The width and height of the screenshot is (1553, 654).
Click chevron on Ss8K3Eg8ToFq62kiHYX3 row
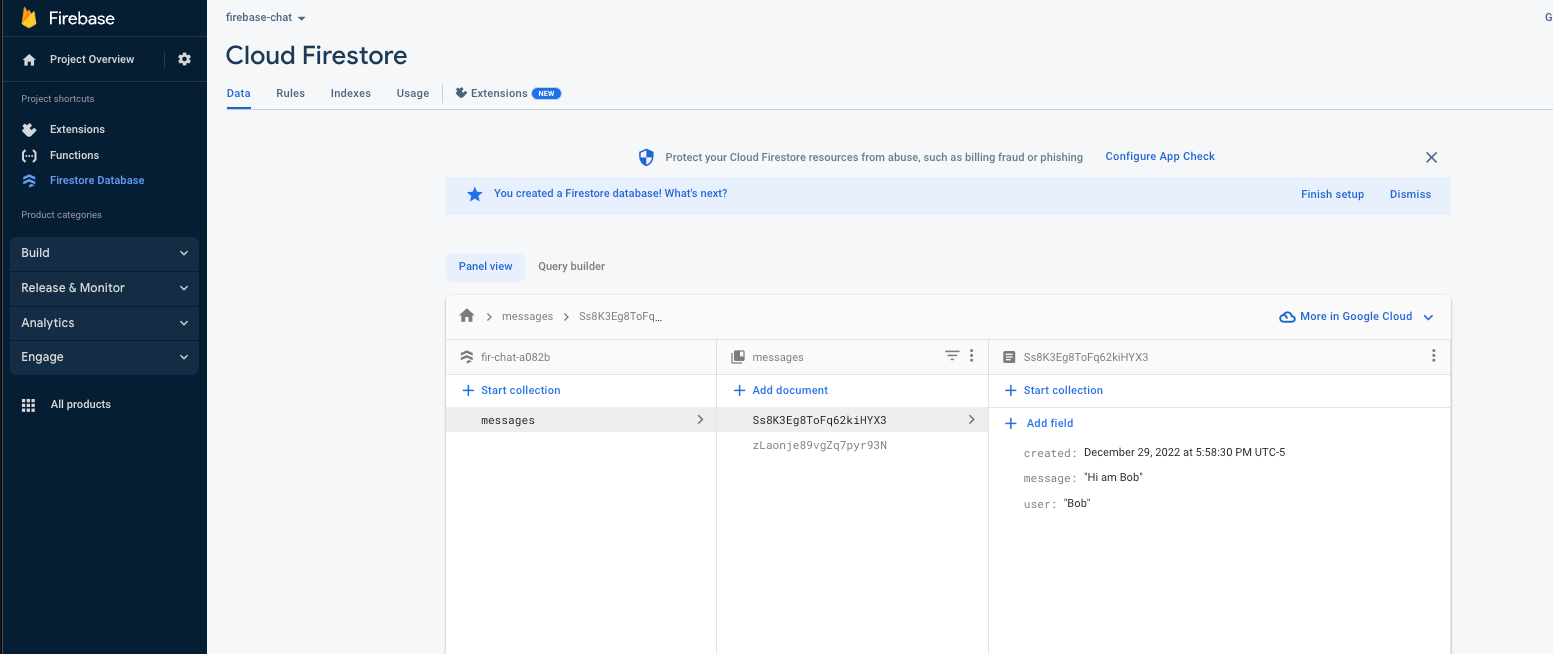tap(971, 420)
